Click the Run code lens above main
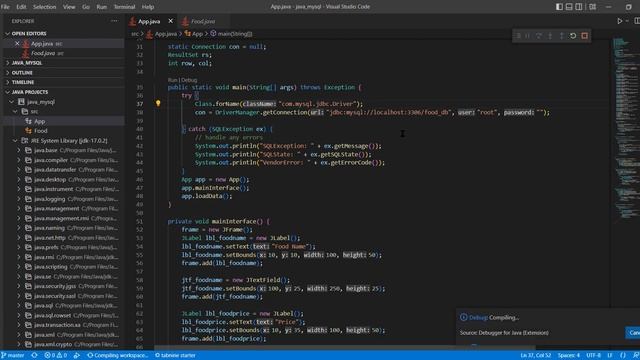Viewport: 640px width, 360px height. [173, 80]
